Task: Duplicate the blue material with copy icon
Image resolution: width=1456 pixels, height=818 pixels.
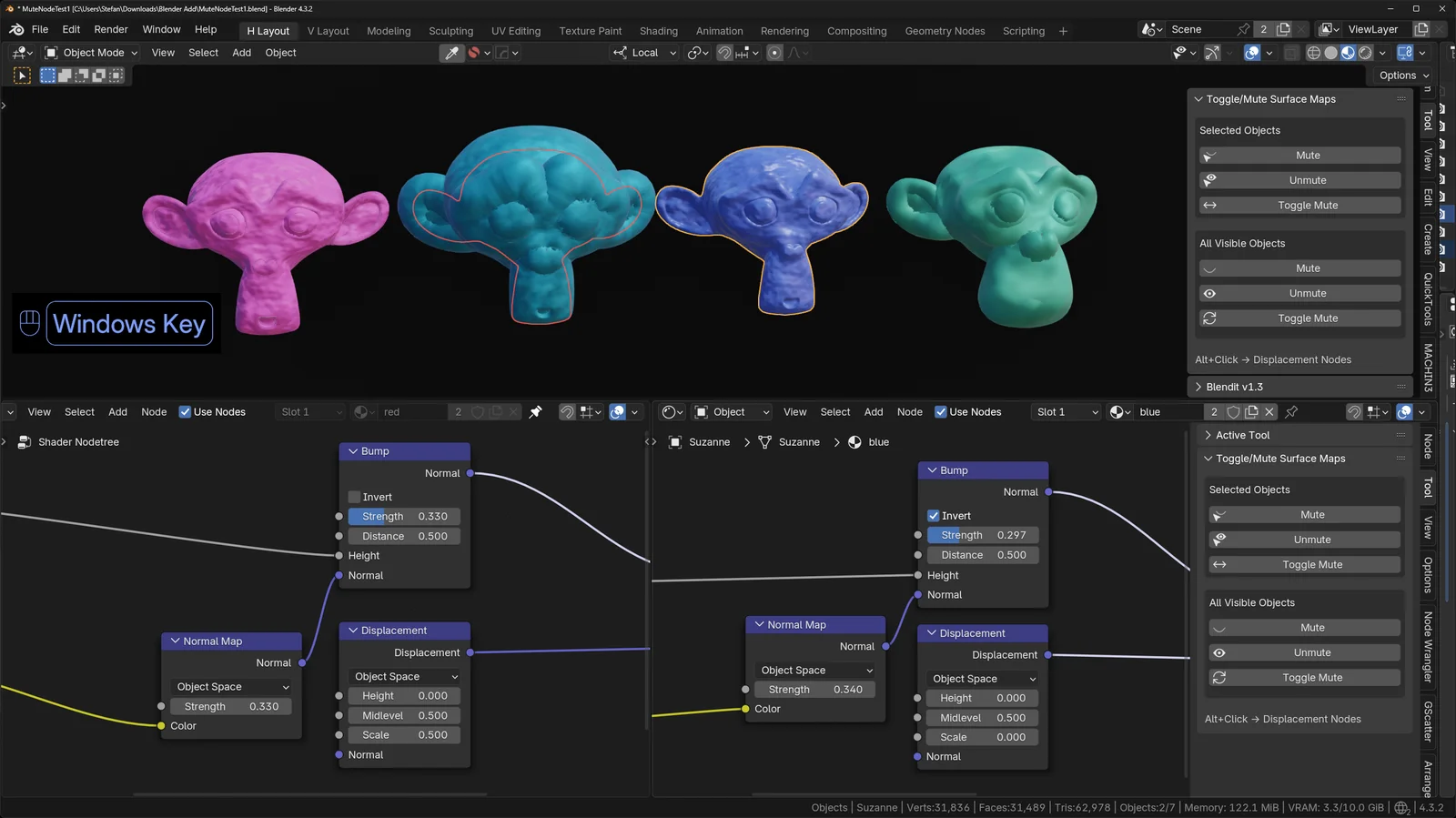Action: click(1251, 412)
